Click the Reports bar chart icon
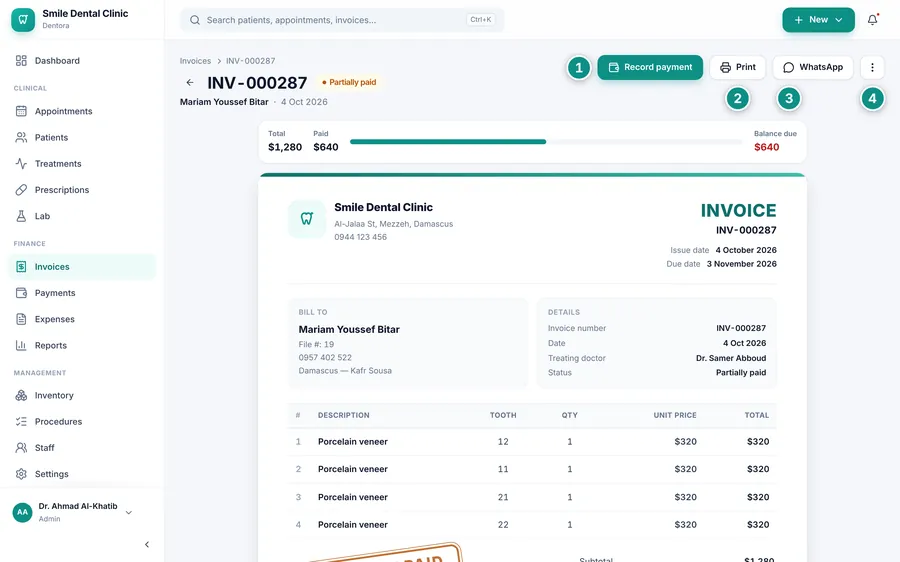The width and height of the screenshot is (900, 562). (21, 346)
